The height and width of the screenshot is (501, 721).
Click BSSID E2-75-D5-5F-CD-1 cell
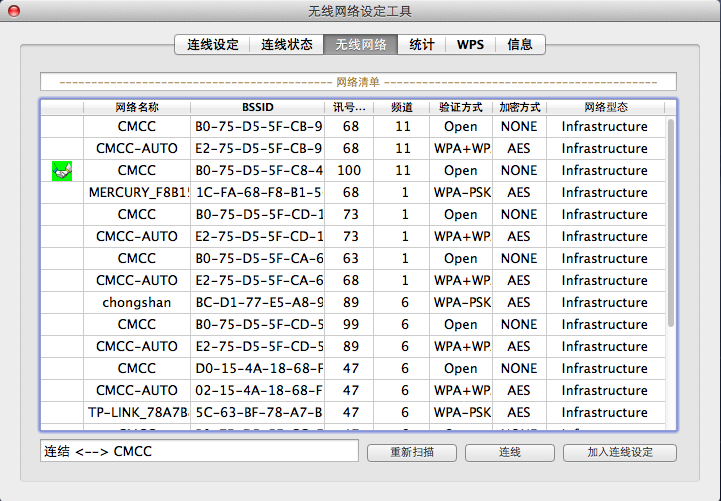click(x=258, y=236)
